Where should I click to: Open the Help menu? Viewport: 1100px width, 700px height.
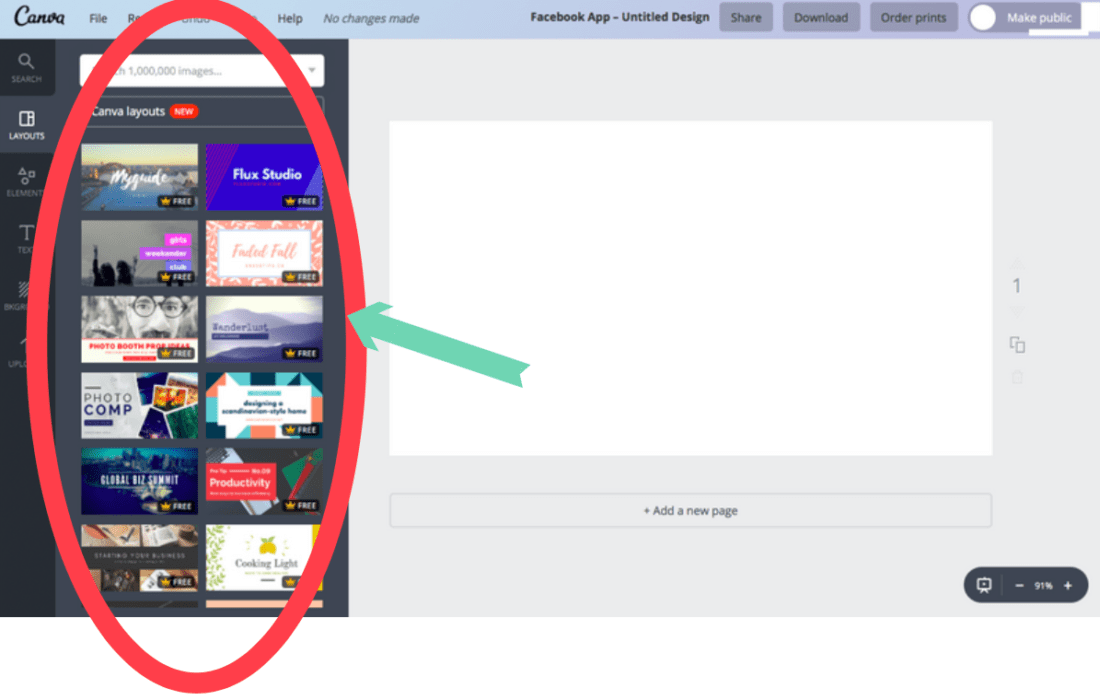coord(290,17)
